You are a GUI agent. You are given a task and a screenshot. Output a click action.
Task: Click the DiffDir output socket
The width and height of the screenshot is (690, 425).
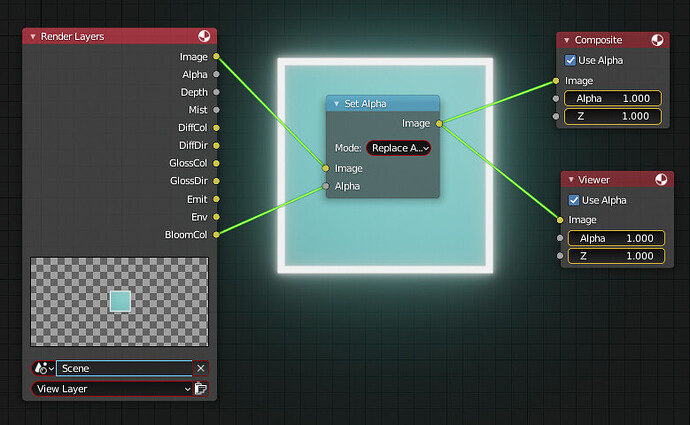pos(216,145)
